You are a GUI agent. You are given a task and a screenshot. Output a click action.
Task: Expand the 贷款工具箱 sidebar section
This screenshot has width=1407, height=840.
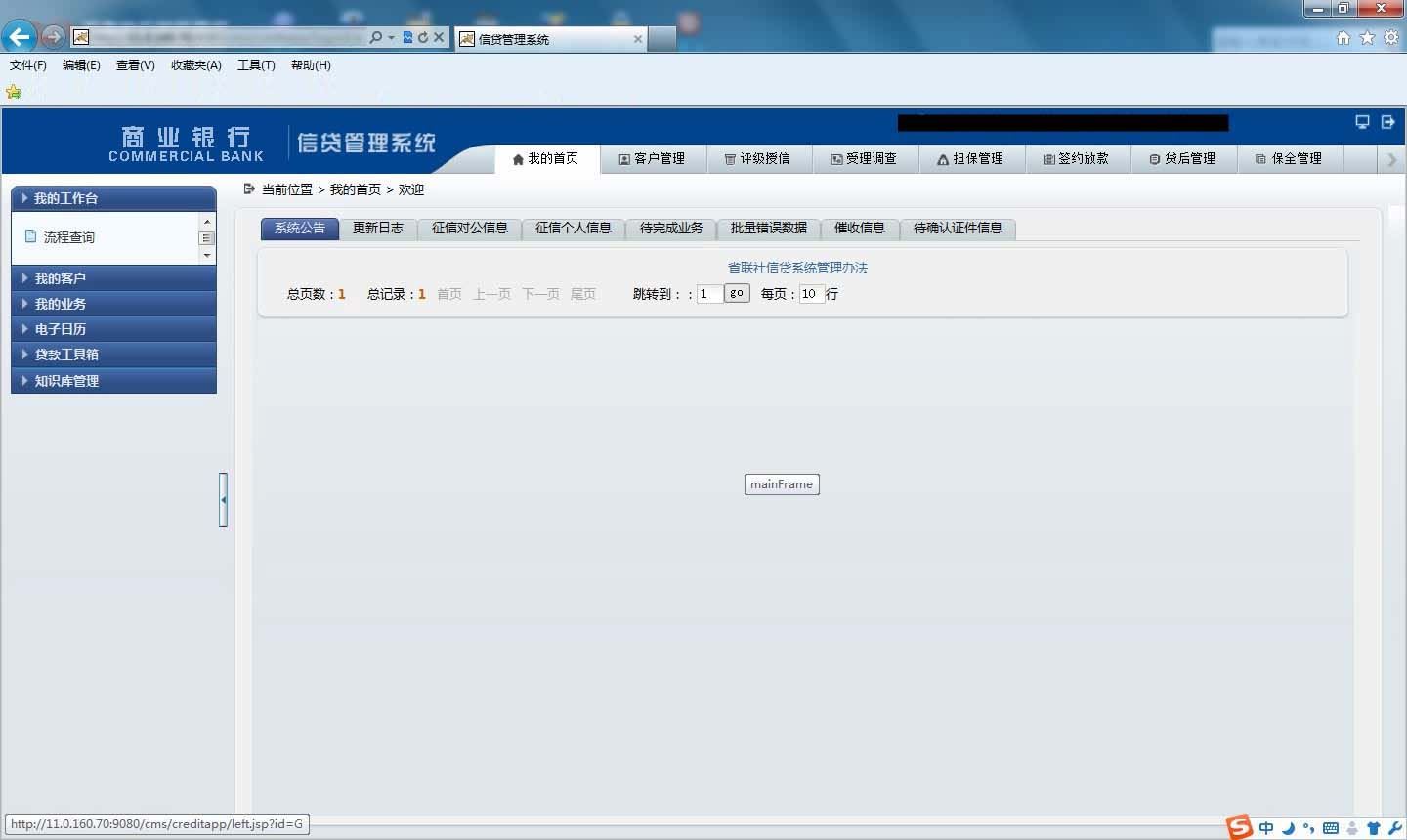coord(113,355)
